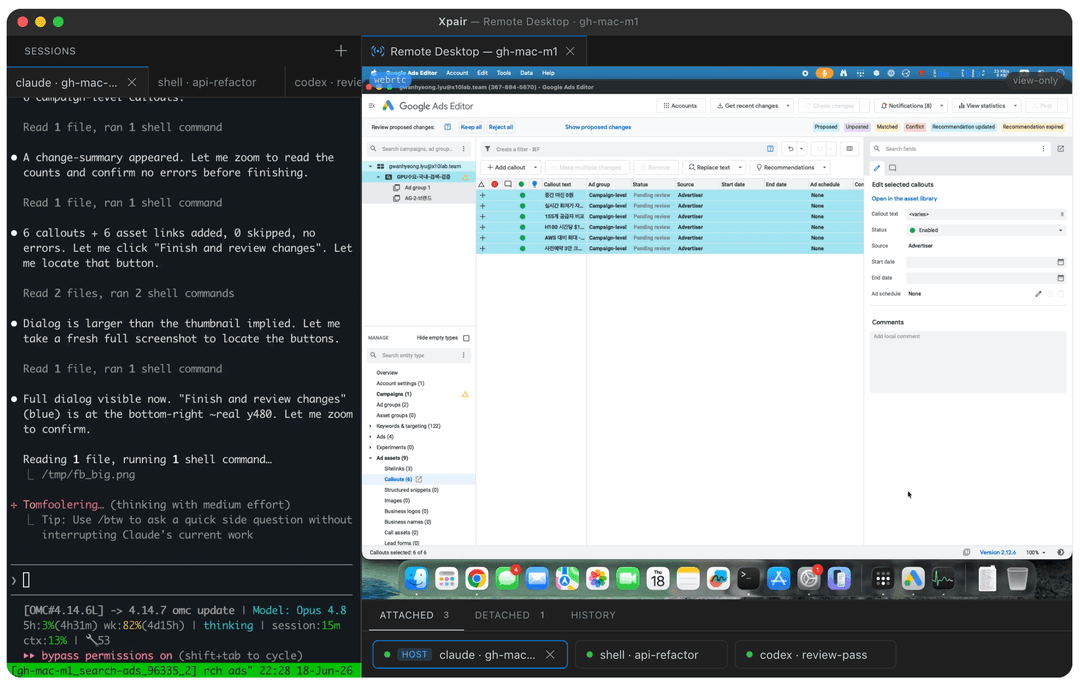Viewport: 1080px width, 684px height.
Task: Click Keep all proposed changes
Action: [x=471, y=127]
